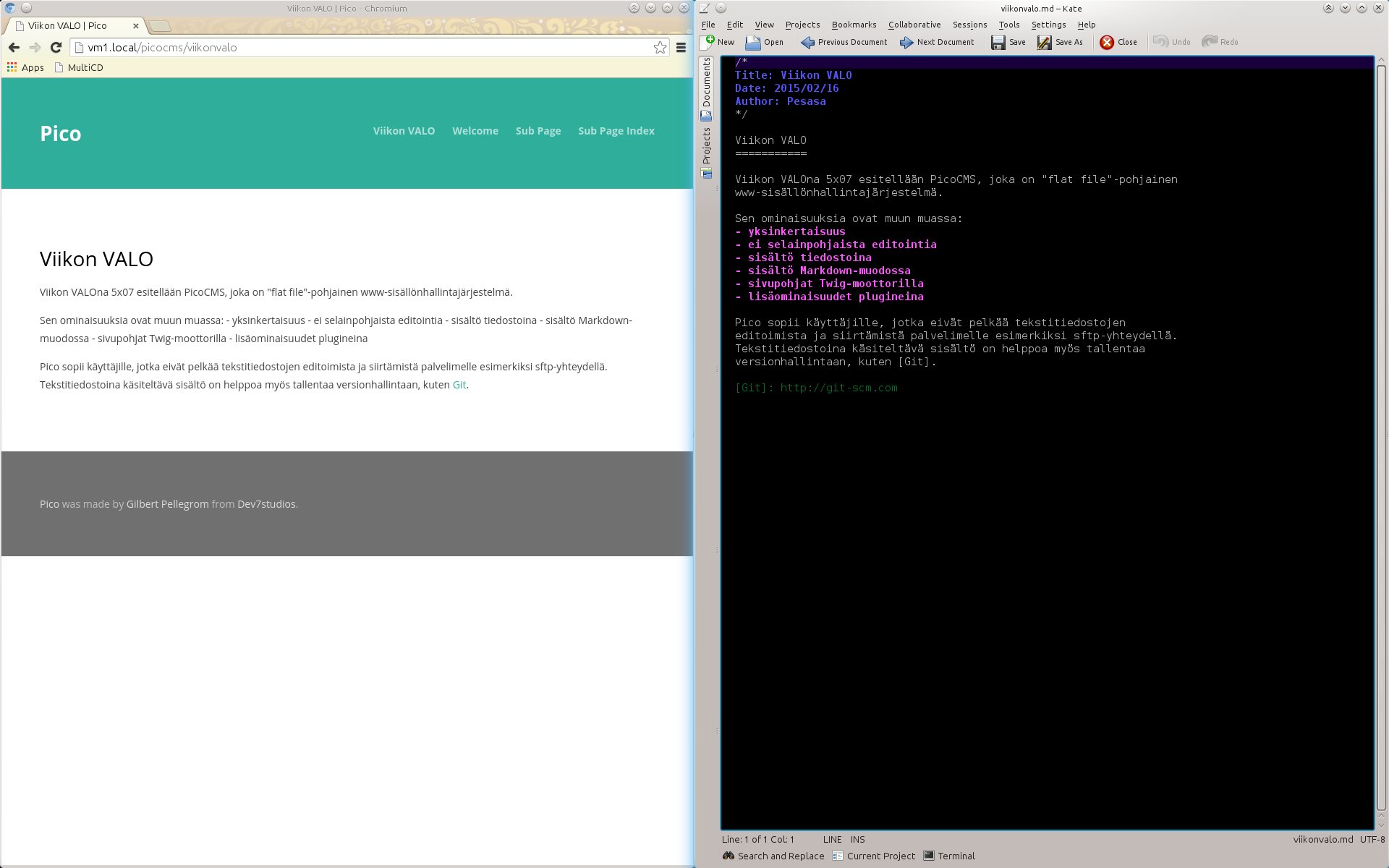The width and height of the screenshot is (1389, 868).
Task: Click the '- yksinkertaisuus' list line
Action: coord(790,231)
